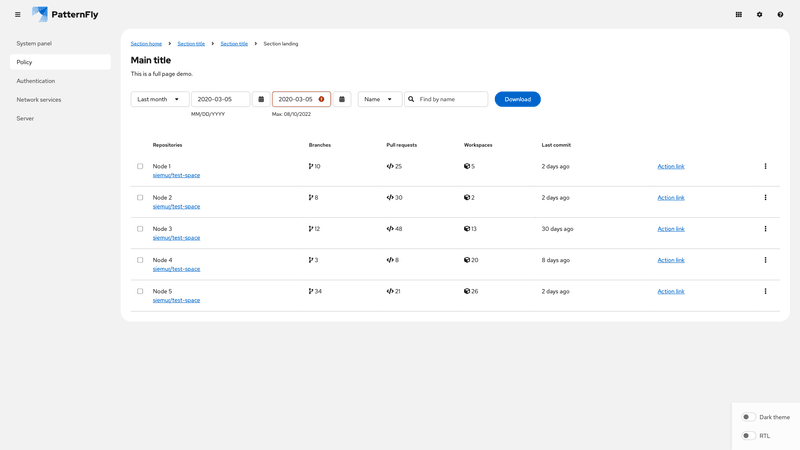The width and height of the screenshot is (800, 450).
Task: Focus the start date input field
Action: 220,99
